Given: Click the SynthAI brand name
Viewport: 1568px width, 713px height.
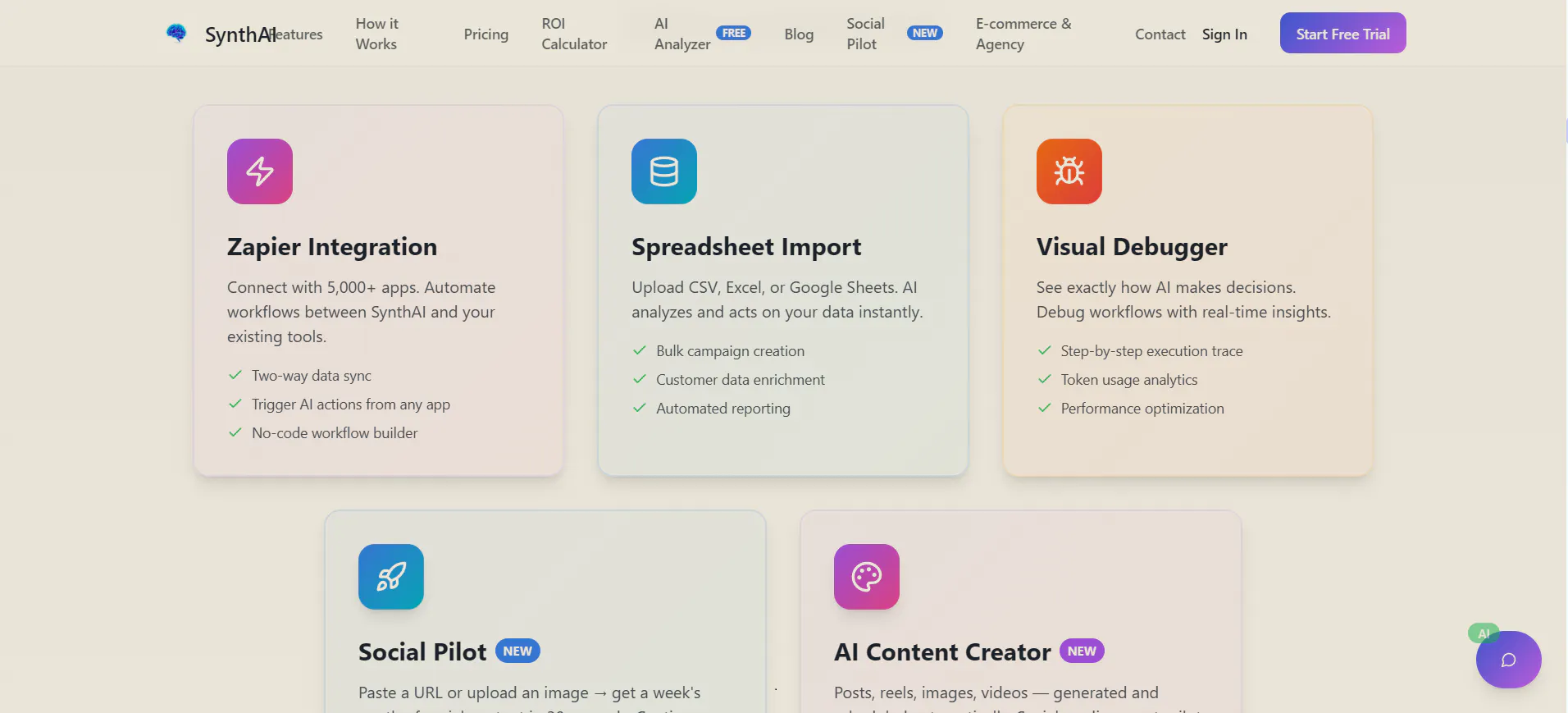Looking at the screenshot, I should 240,34.
